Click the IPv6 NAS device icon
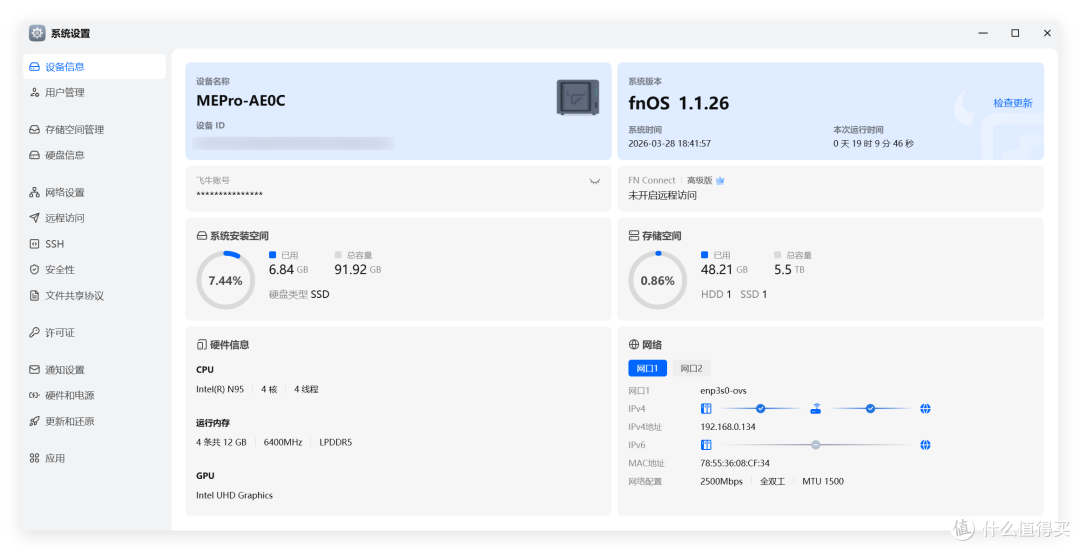 tap(706, 445)
